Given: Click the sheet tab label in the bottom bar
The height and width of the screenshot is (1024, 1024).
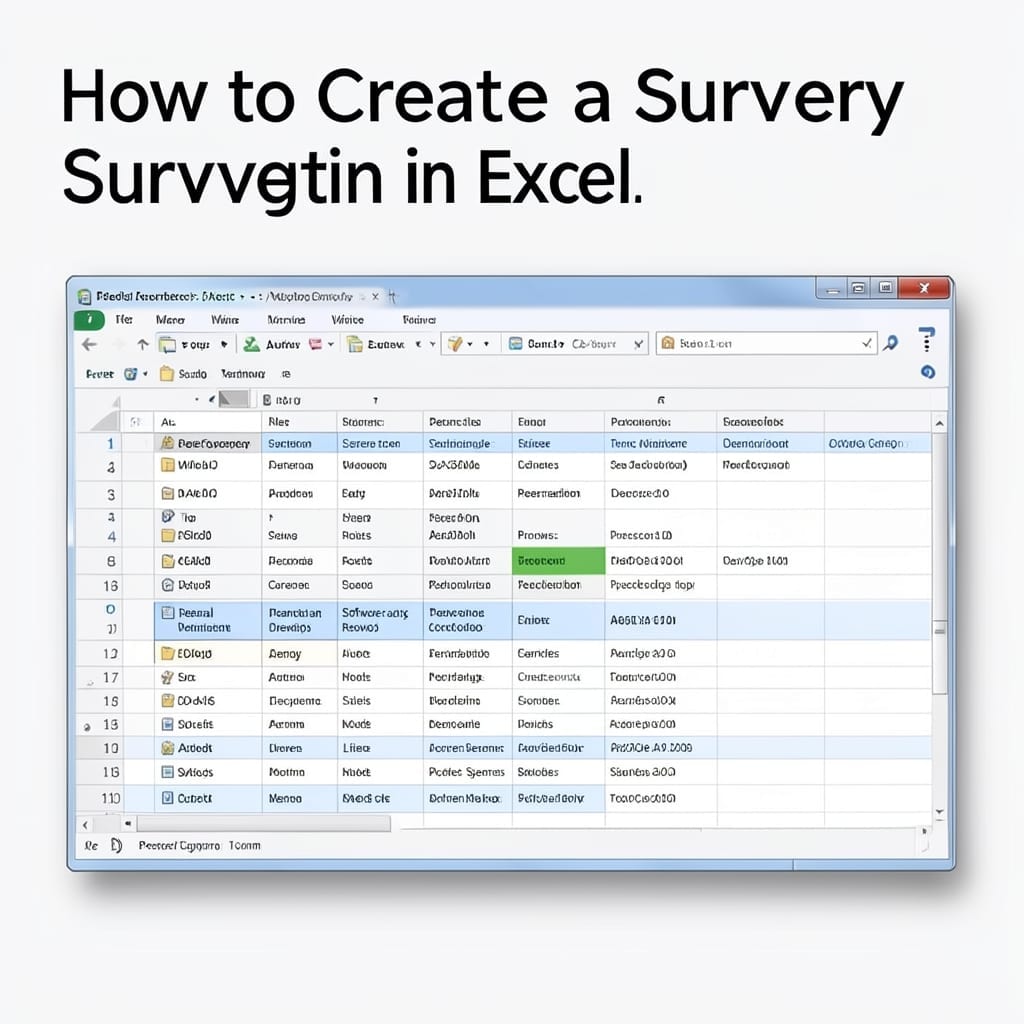Looking at the screenshot, I should pos(199,846).
